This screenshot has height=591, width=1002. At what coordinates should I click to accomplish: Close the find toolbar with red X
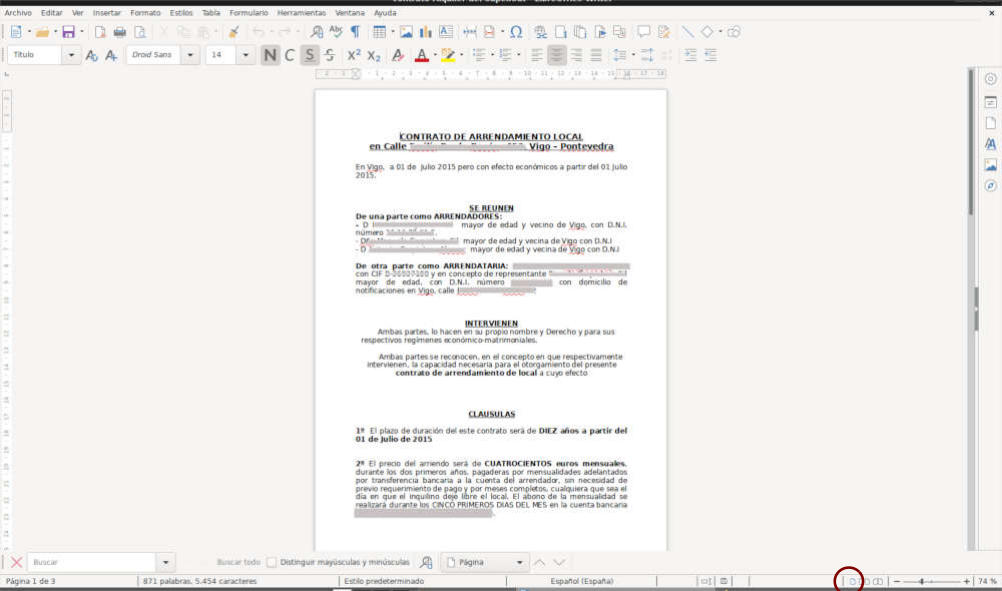pyautogui.click(x=17, y=562)
